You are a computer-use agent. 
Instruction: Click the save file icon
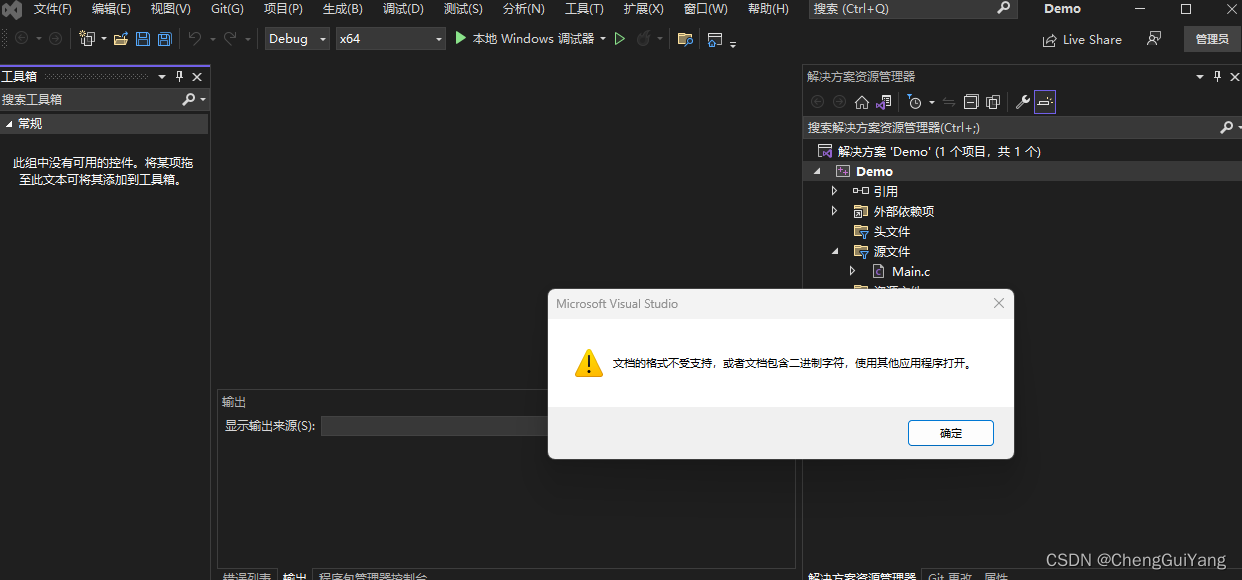pyautogui.click(x=142, y=39)
